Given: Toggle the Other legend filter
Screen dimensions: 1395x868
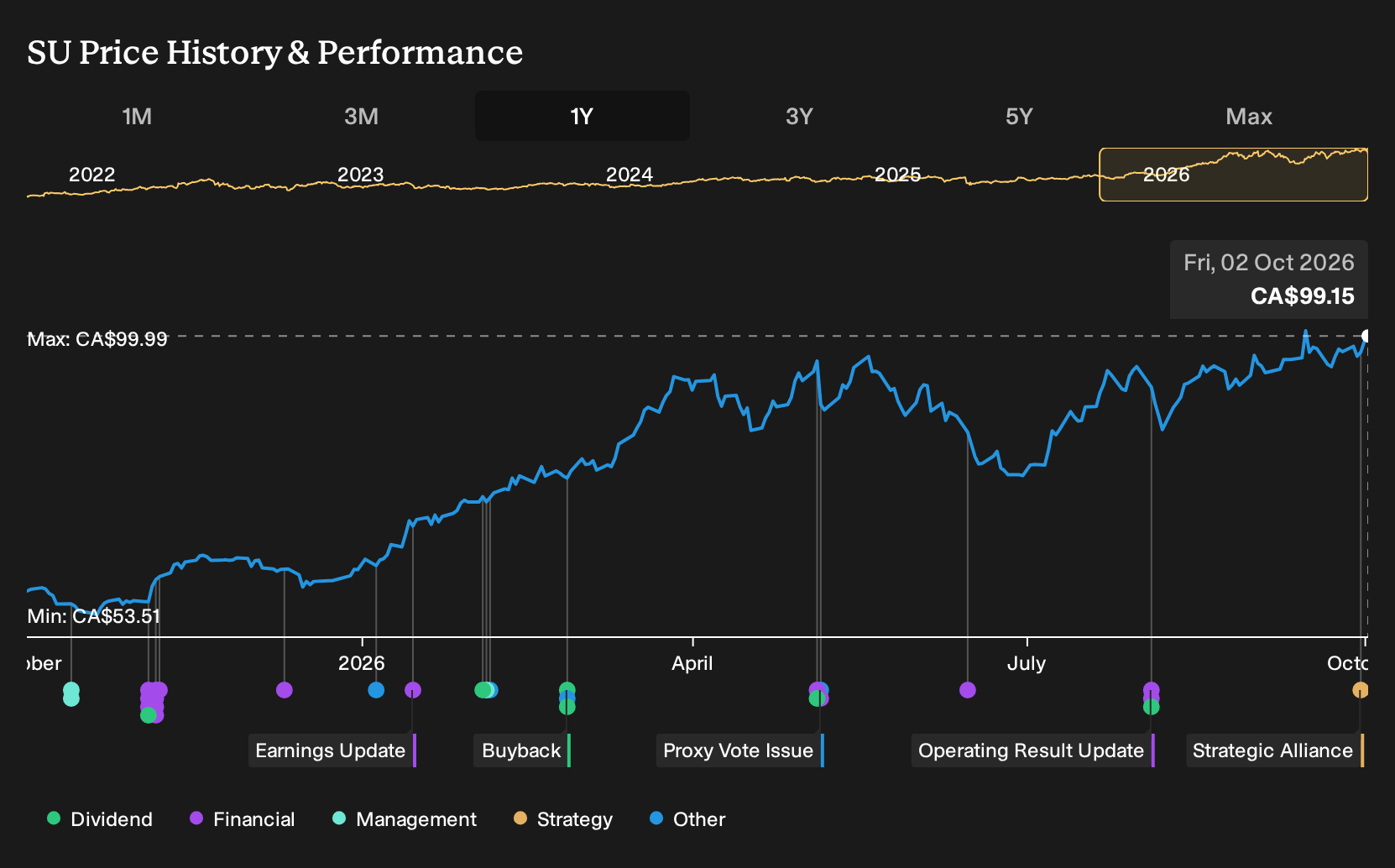Looking at the screenshot, I should (687, 819).
